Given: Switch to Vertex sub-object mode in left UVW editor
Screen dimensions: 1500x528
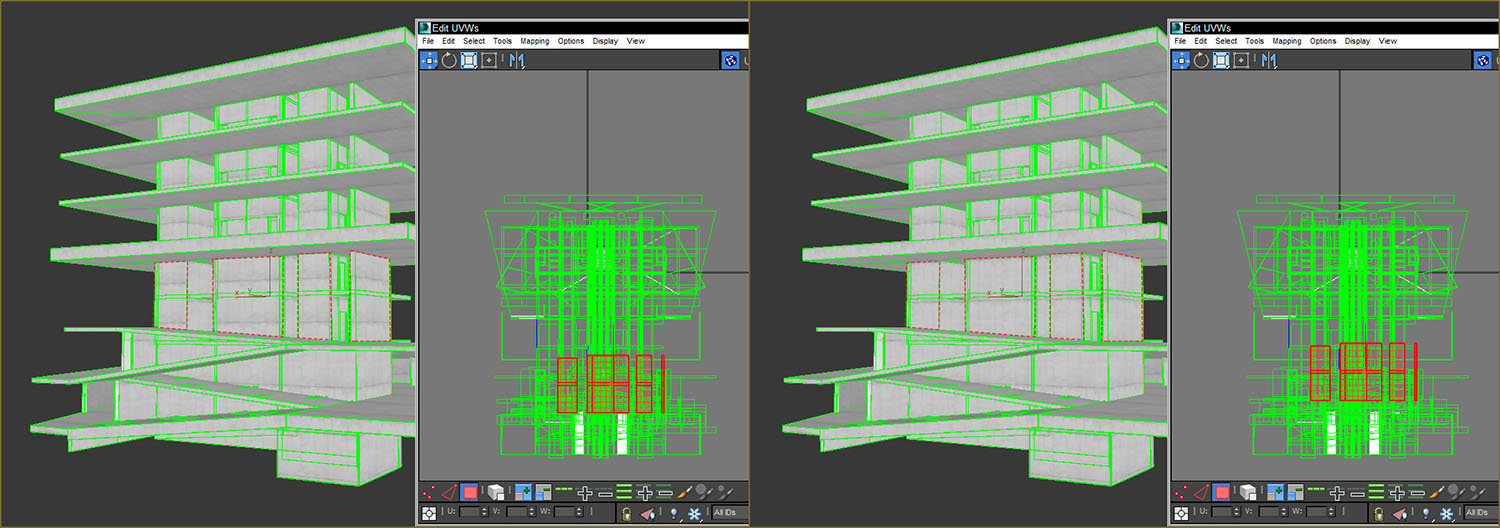Looking at the screenshot, I should pos(429,492).
